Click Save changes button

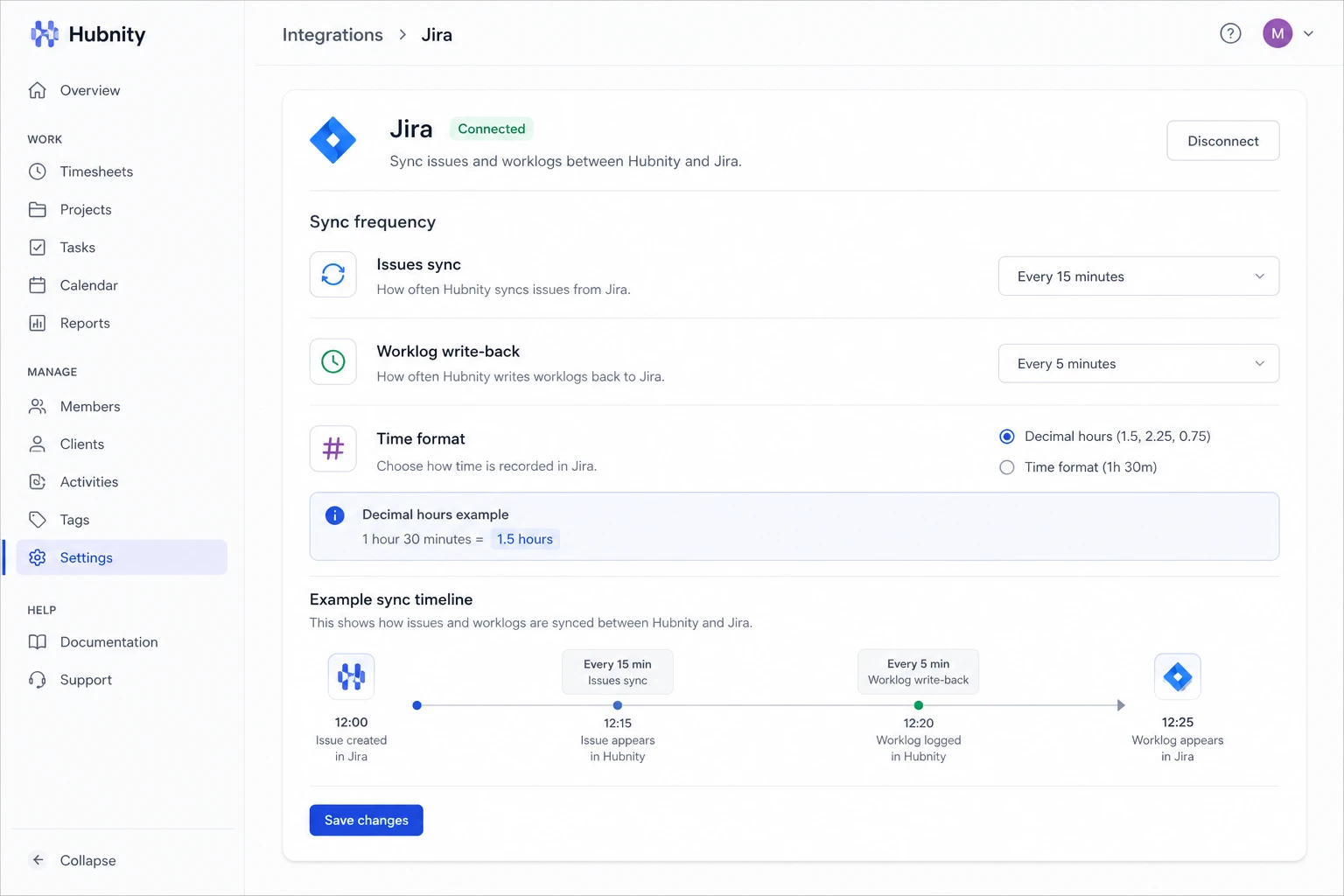pyautogui.click(x=367, y=820)
